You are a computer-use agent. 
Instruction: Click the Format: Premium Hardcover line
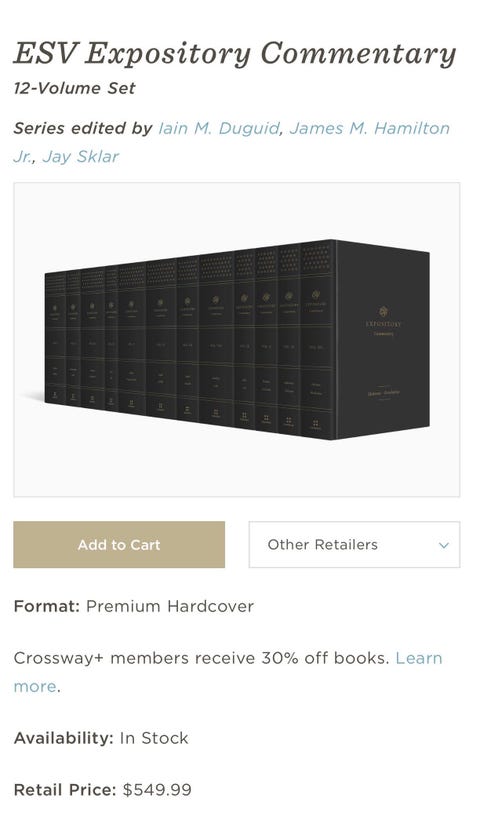(x=133, y=606)
